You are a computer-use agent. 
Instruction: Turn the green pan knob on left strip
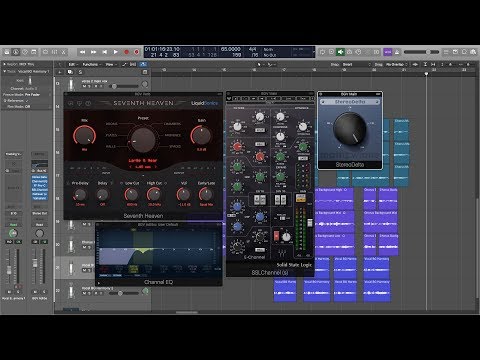point(13,233)
